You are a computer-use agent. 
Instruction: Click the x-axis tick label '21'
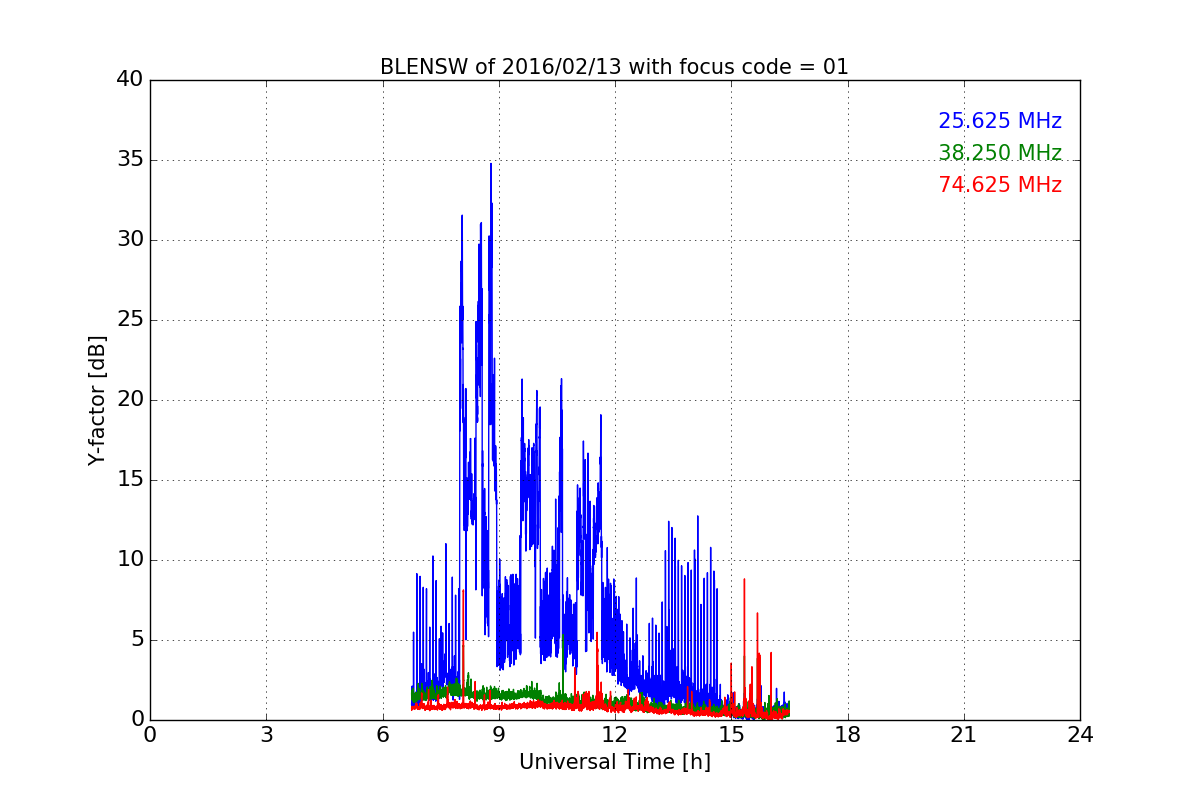click(964, 735)
